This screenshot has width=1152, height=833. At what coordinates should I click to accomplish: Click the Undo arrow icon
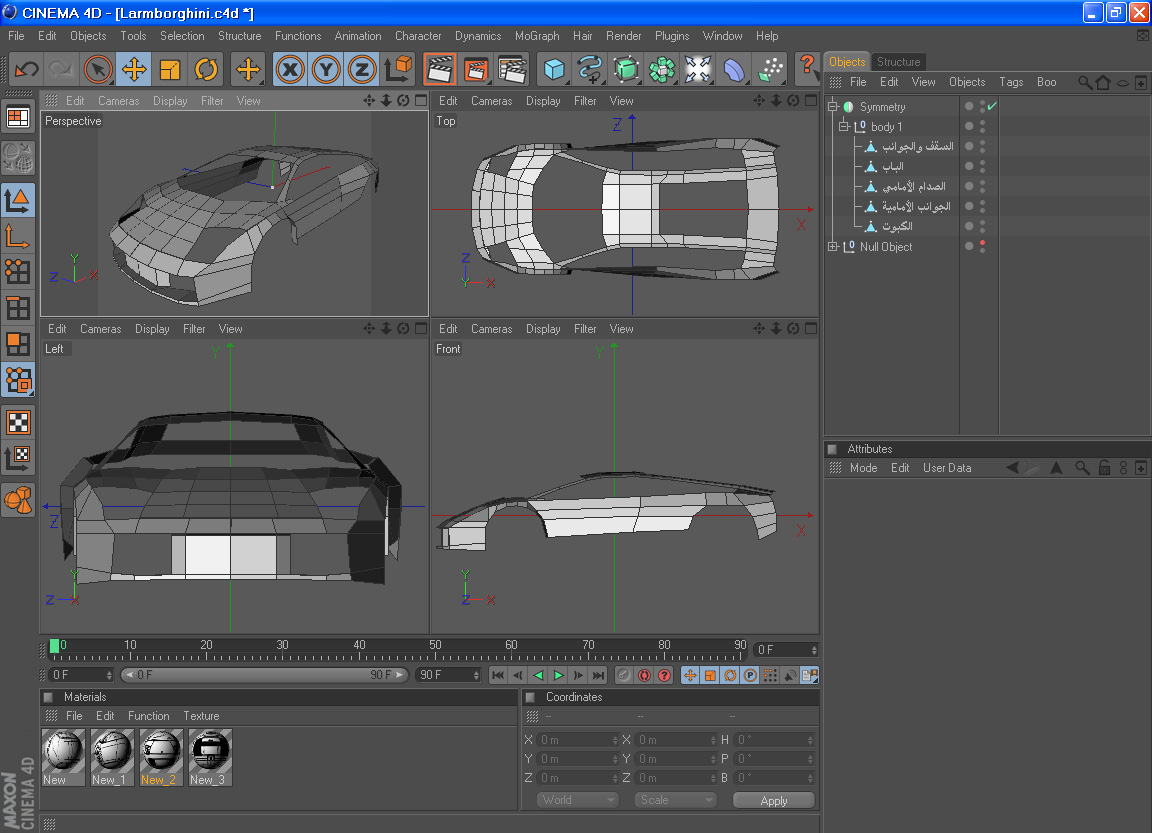click(x=26, y=70)
